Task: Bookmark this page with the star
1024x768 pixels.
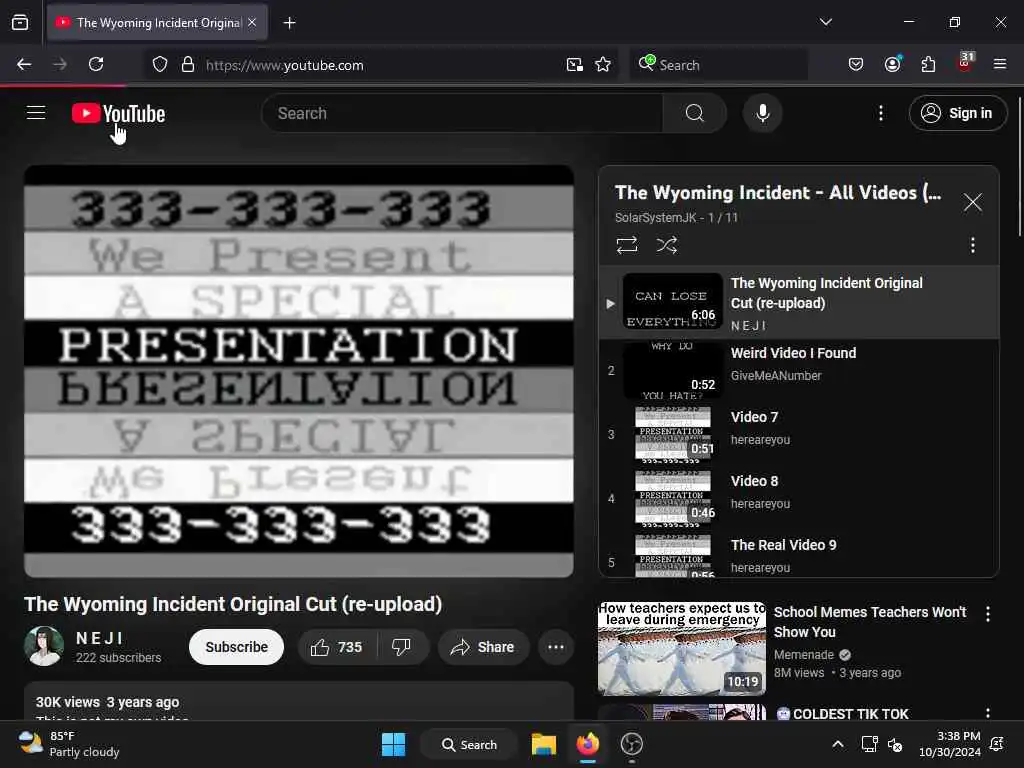Action: (603, 65)
